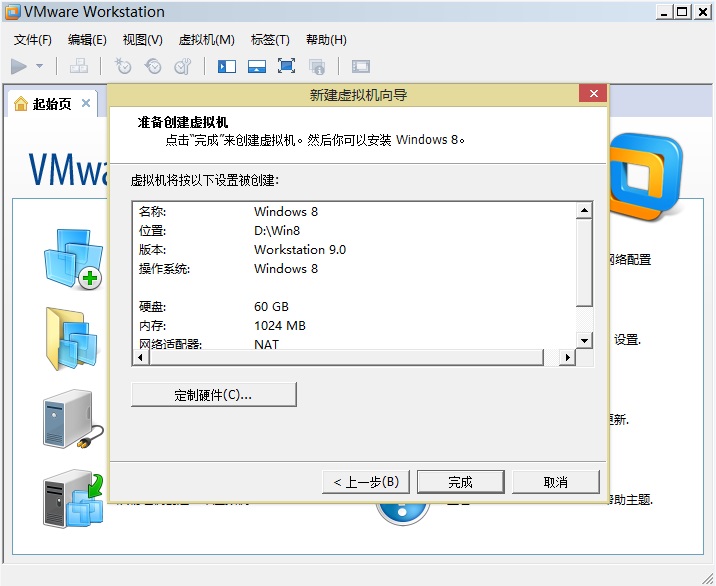The image size is (716, 586).
Task: Click the settings list scroll right arrow
Action: point(568,357)
